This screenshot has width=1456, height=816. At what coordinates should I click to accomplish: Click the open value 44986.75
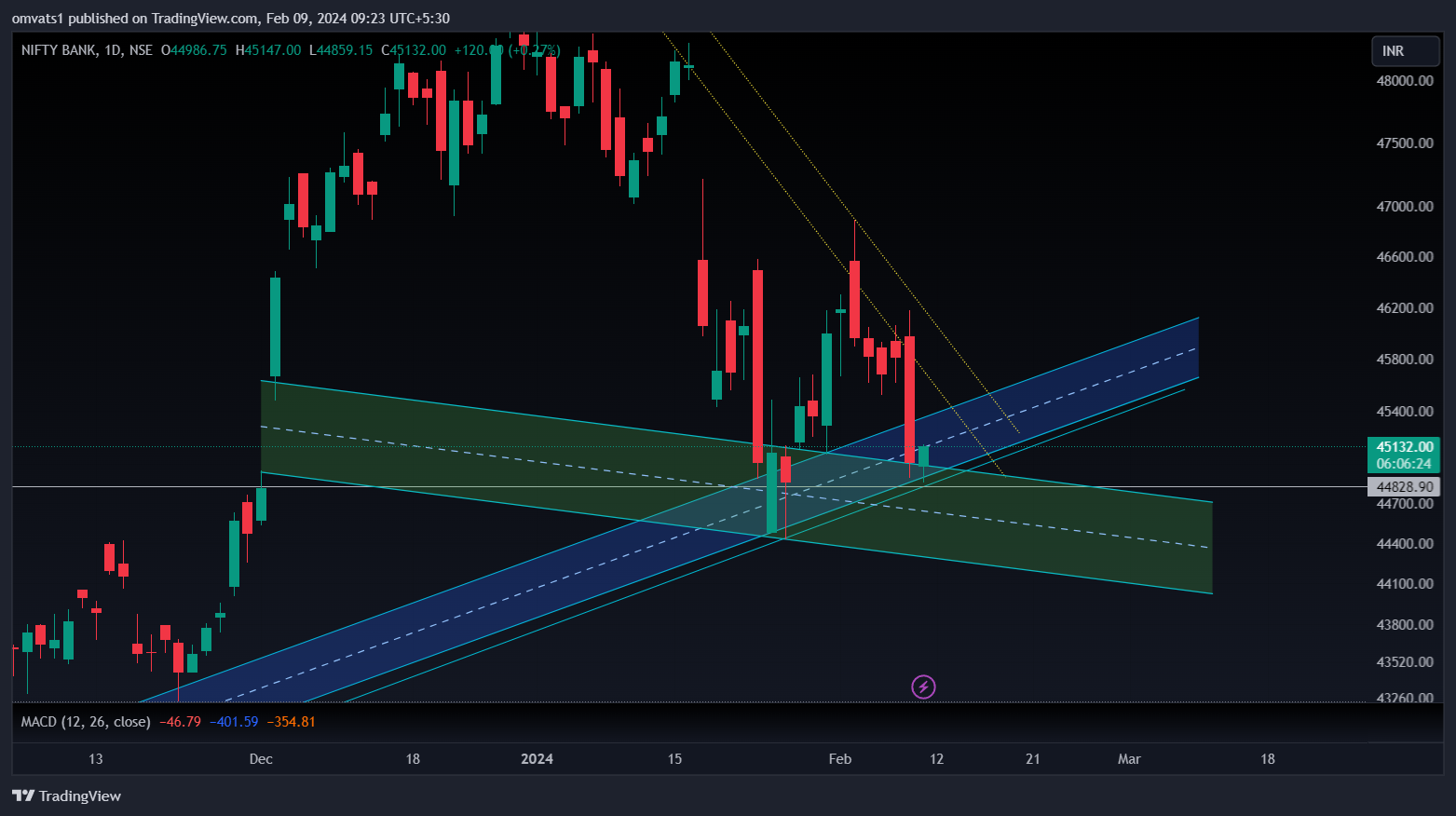198,50
